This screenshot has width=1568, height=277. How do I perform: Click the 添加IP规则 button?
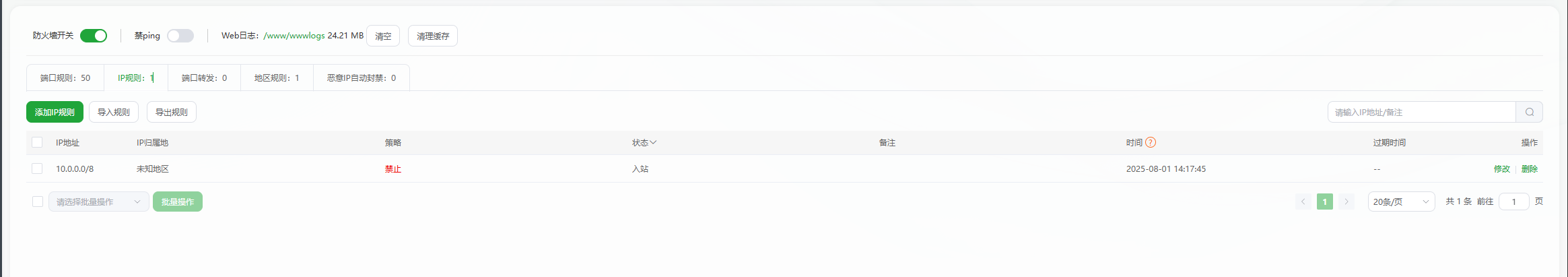55,112
